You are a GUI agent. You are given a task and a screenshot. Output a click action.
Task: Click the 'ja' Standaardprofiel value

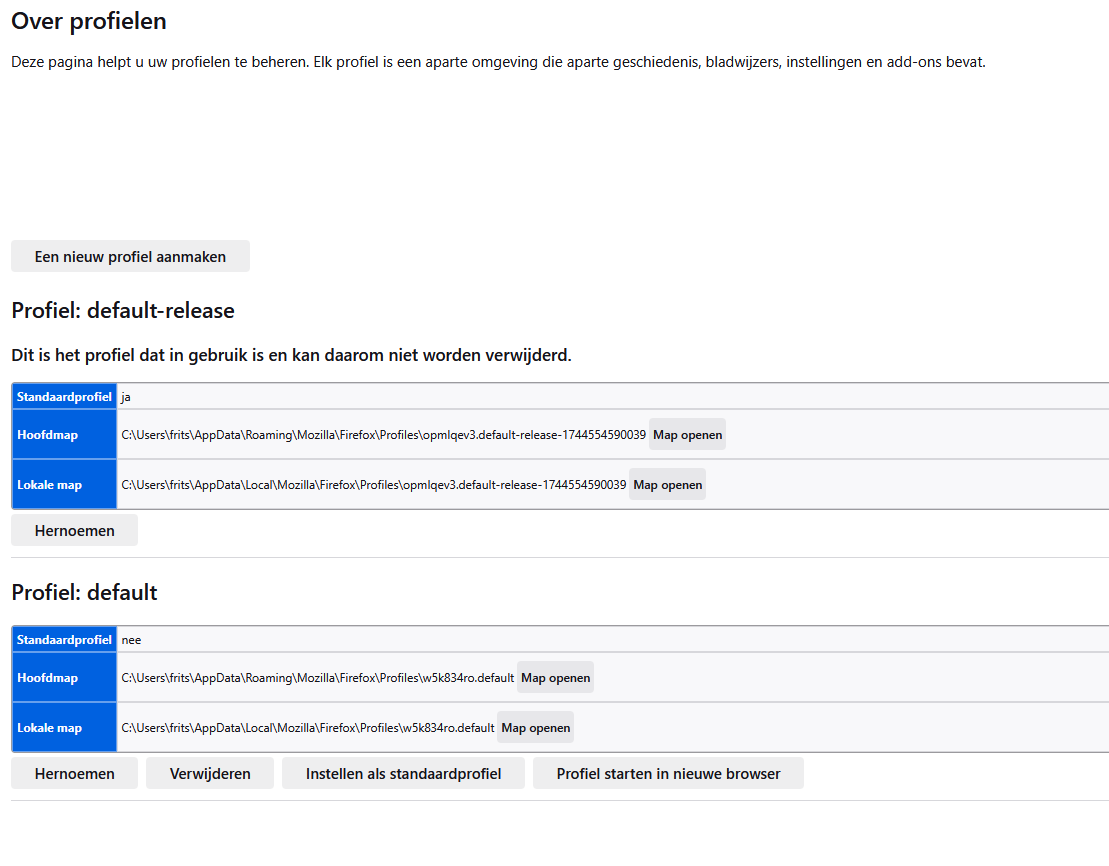click(x=126, y=397)
